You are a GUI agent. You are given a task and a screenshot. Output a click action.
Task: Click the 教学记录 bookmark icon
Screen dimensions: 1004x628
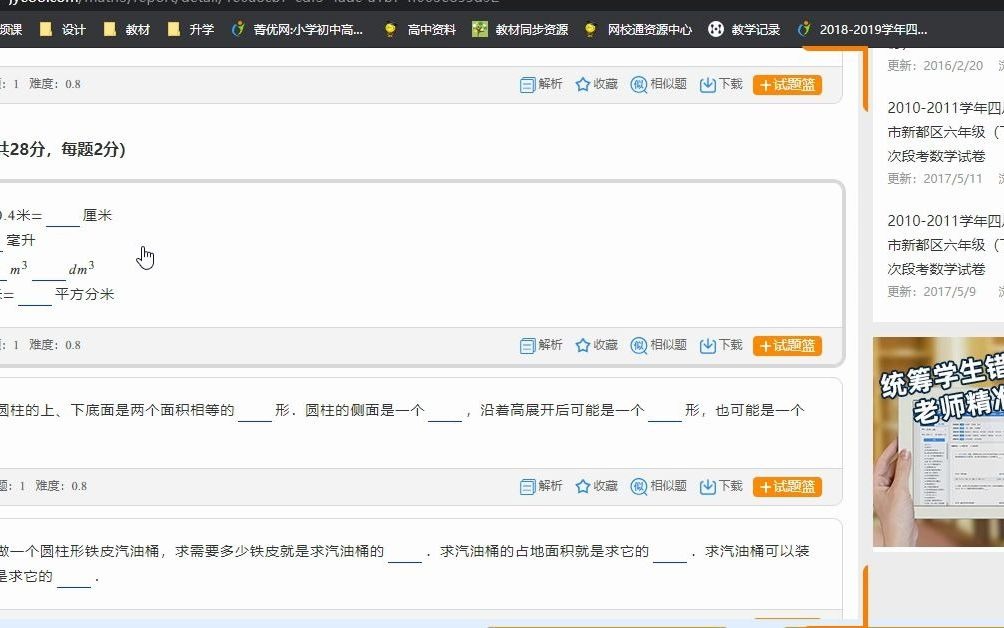coord(716,29)
